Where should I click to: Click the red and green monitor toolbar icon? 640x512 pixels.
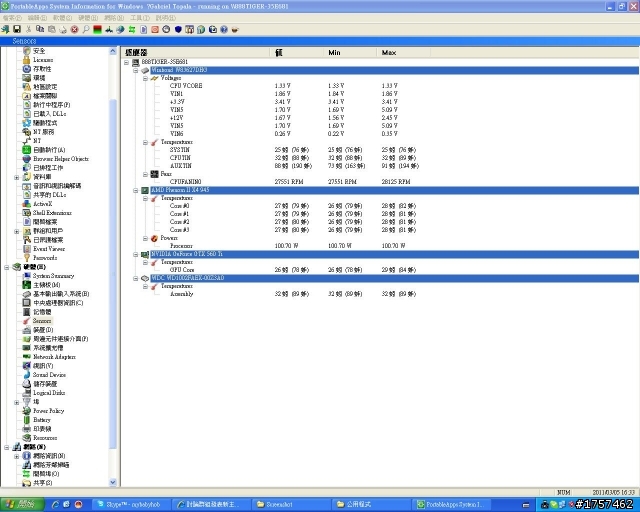[x=97, y=29]
